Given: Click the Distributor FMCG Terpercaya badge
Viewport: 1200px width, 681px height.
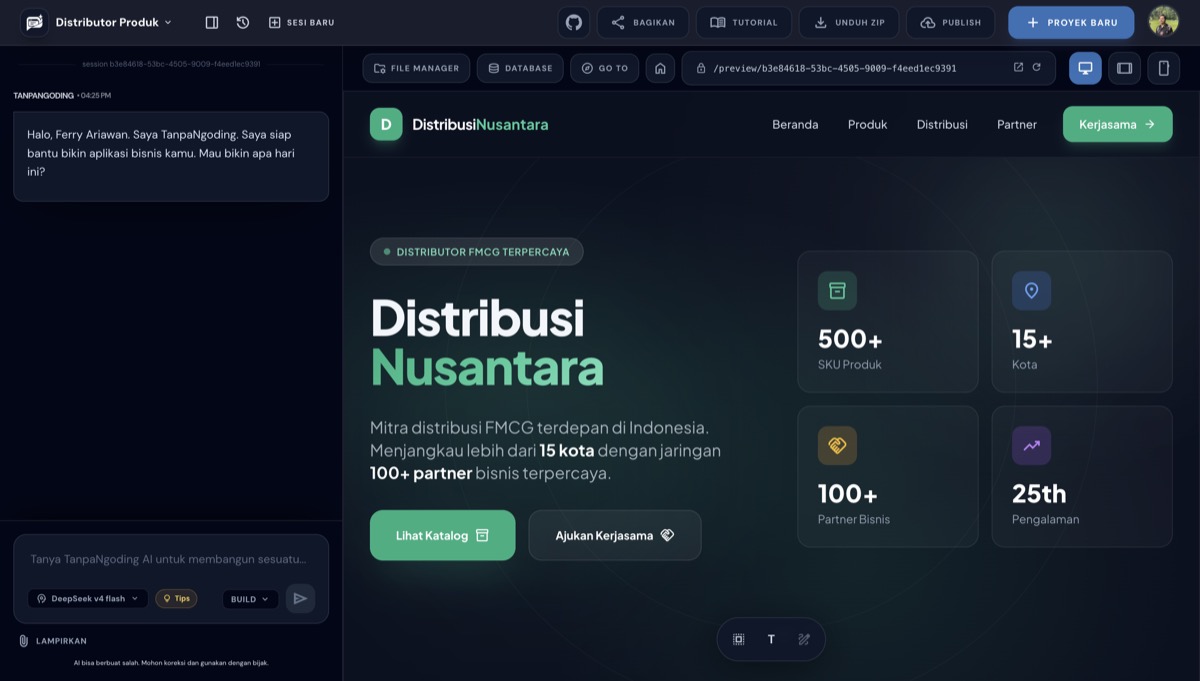Looking at the screenshot, I should (476, 252).
